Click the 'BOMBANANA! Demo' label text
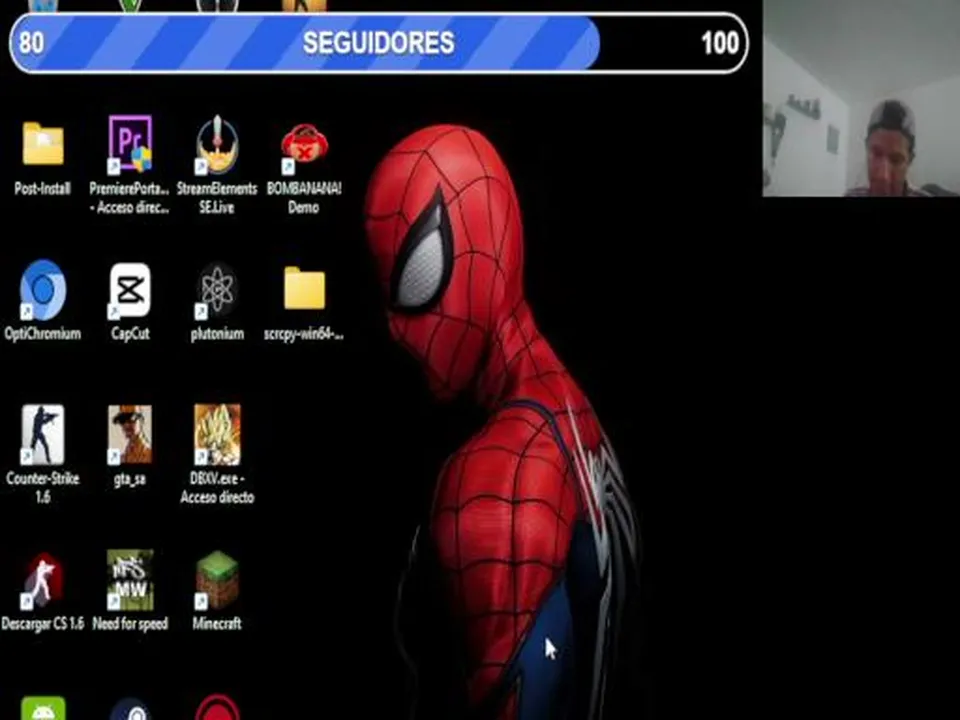This screenshot has height=720, width=960. pos(304,198)
